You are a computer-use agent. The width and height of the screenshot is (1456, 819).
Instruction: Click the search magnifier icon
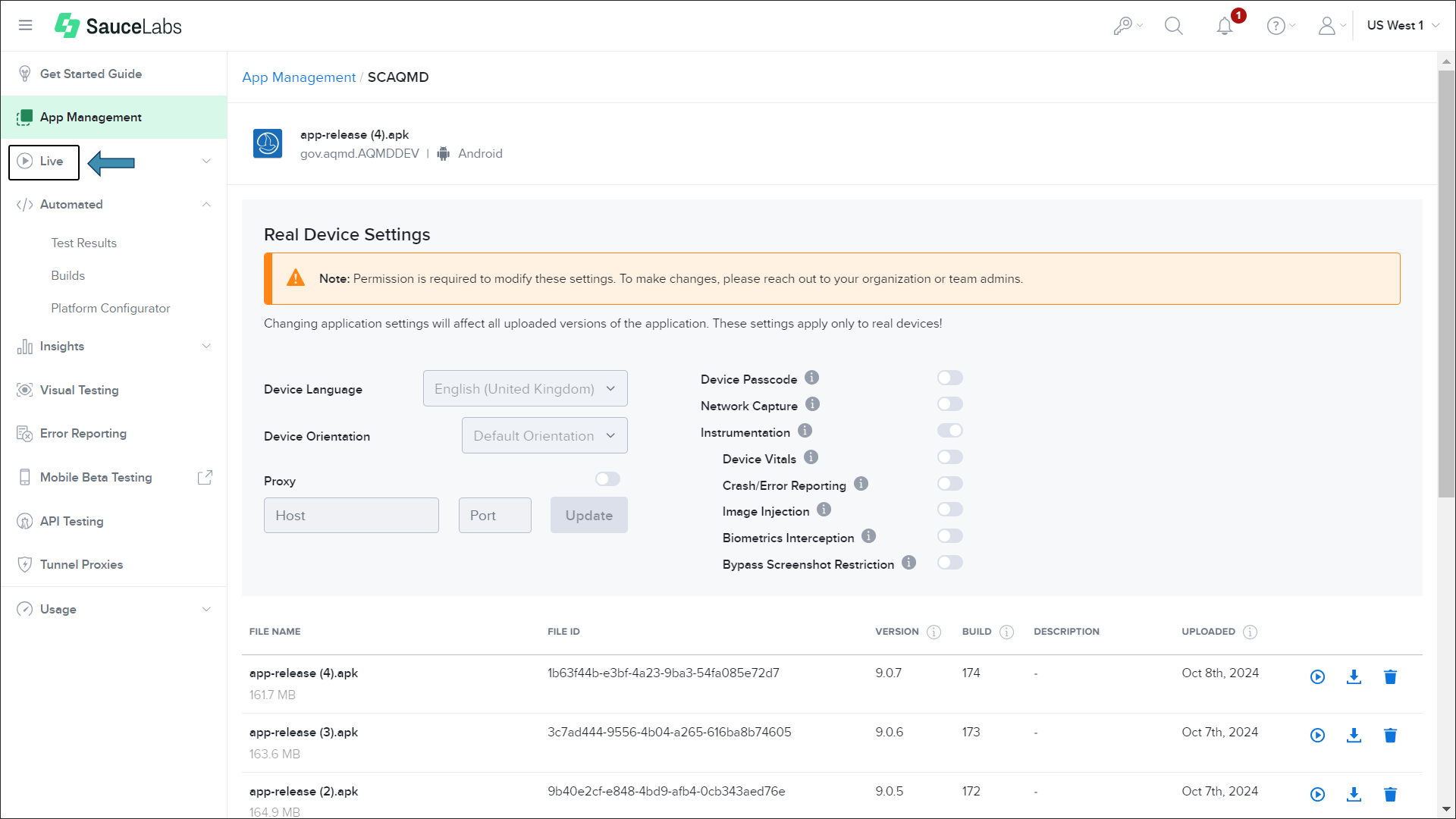click(1173, 26)
